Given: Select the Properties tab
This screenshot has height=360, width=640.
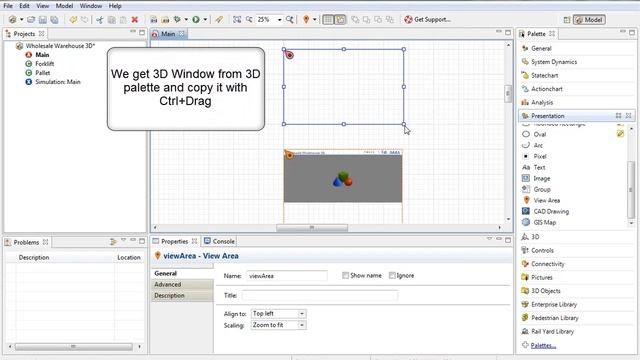Looking at the screenshot, I should (x=174, y=241).
